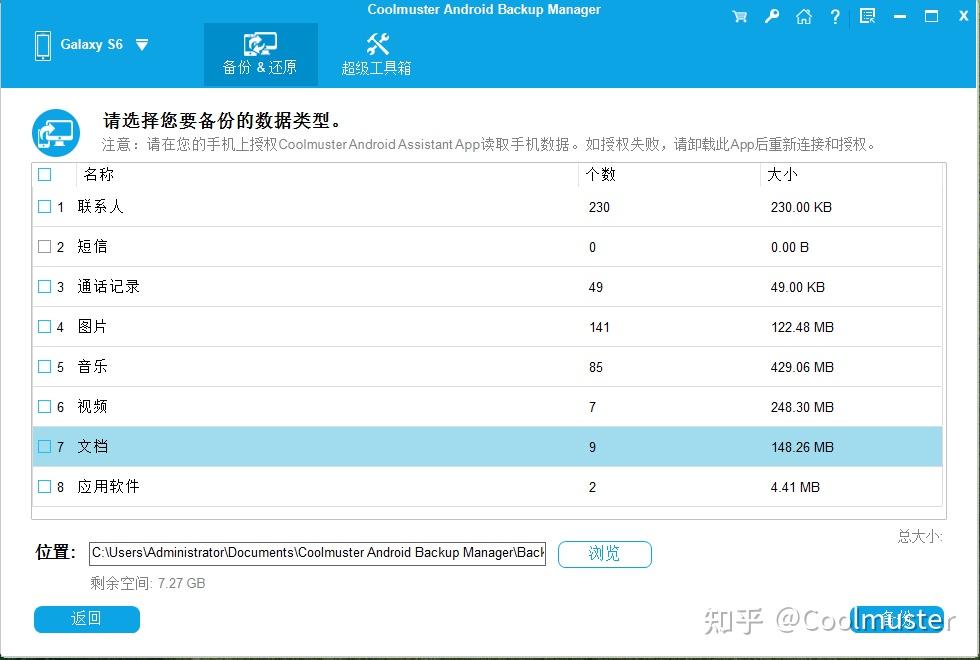This screenshot has height=660, width=980.
Task: Select the 短信 row label
Action: 92,246
